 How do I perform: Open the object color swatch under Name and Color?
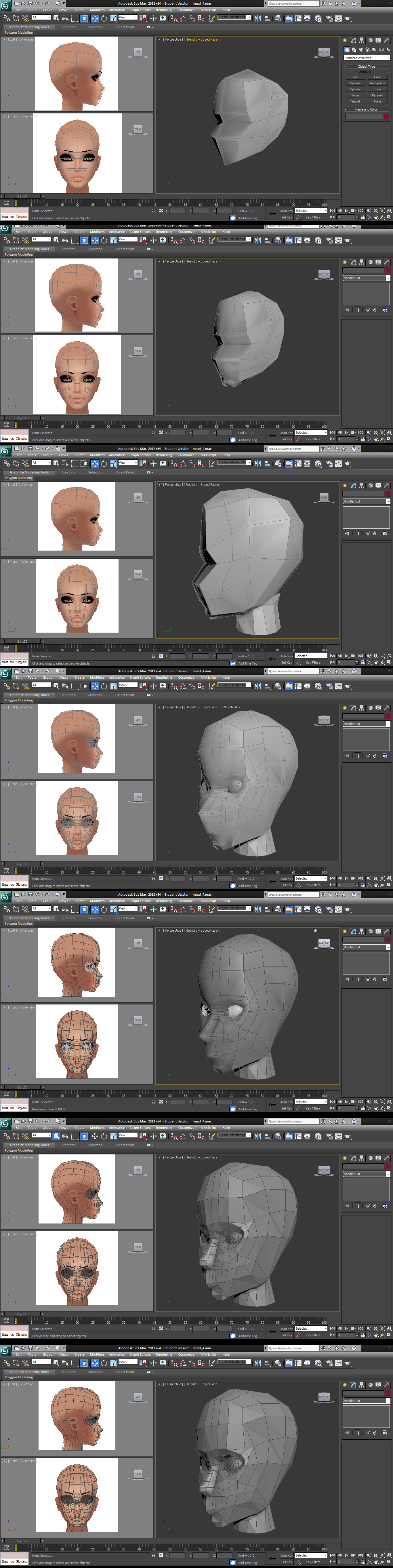(x=386, y=117)
